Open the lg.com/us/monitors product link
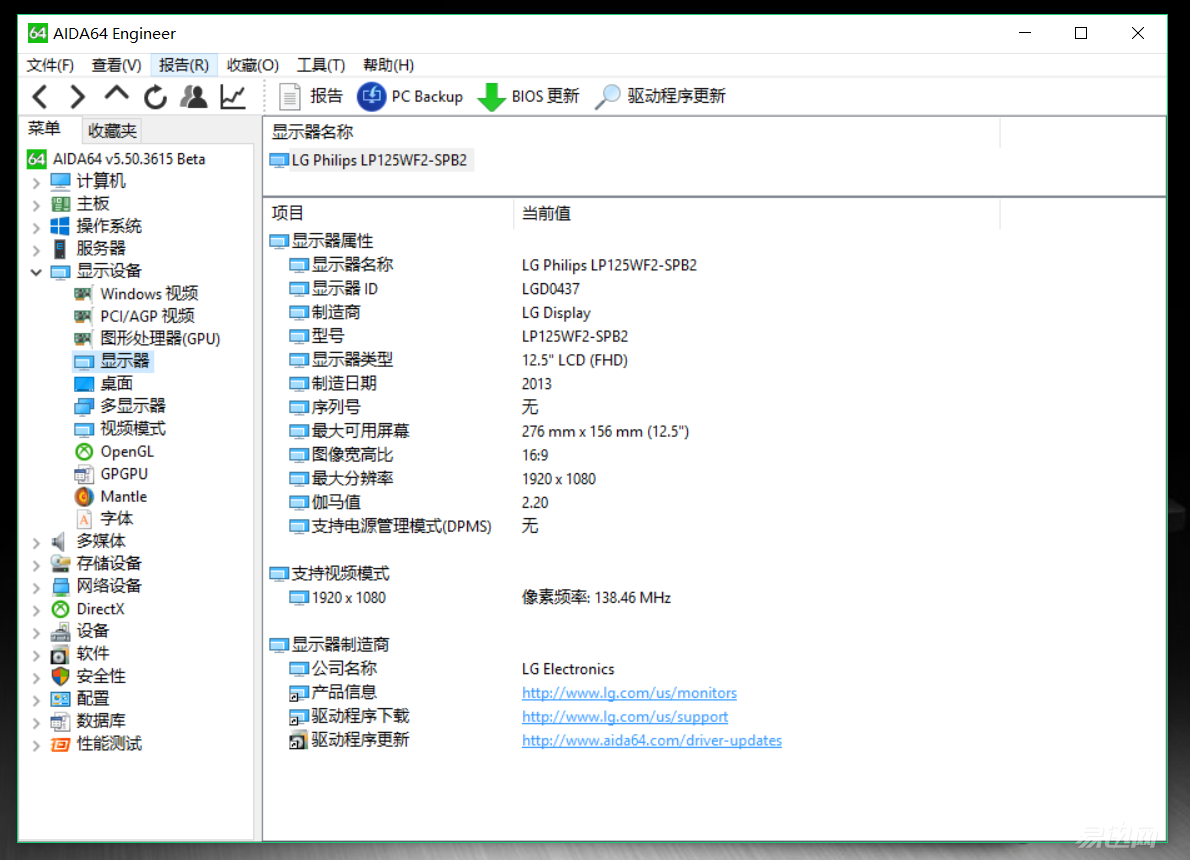1190x860 pixels. click(629, 693)
